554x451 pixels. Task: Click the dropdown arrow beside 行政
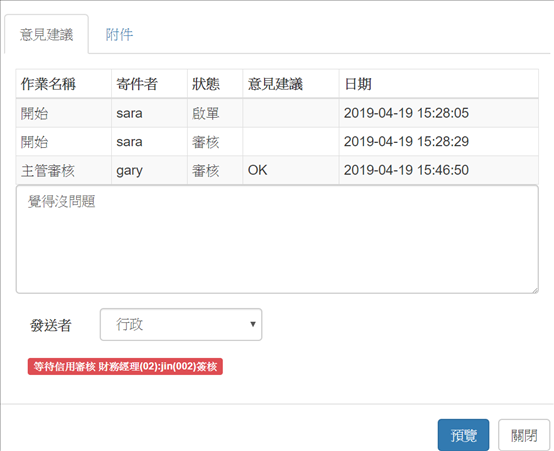pyautogui.click(x=253, y=324)
